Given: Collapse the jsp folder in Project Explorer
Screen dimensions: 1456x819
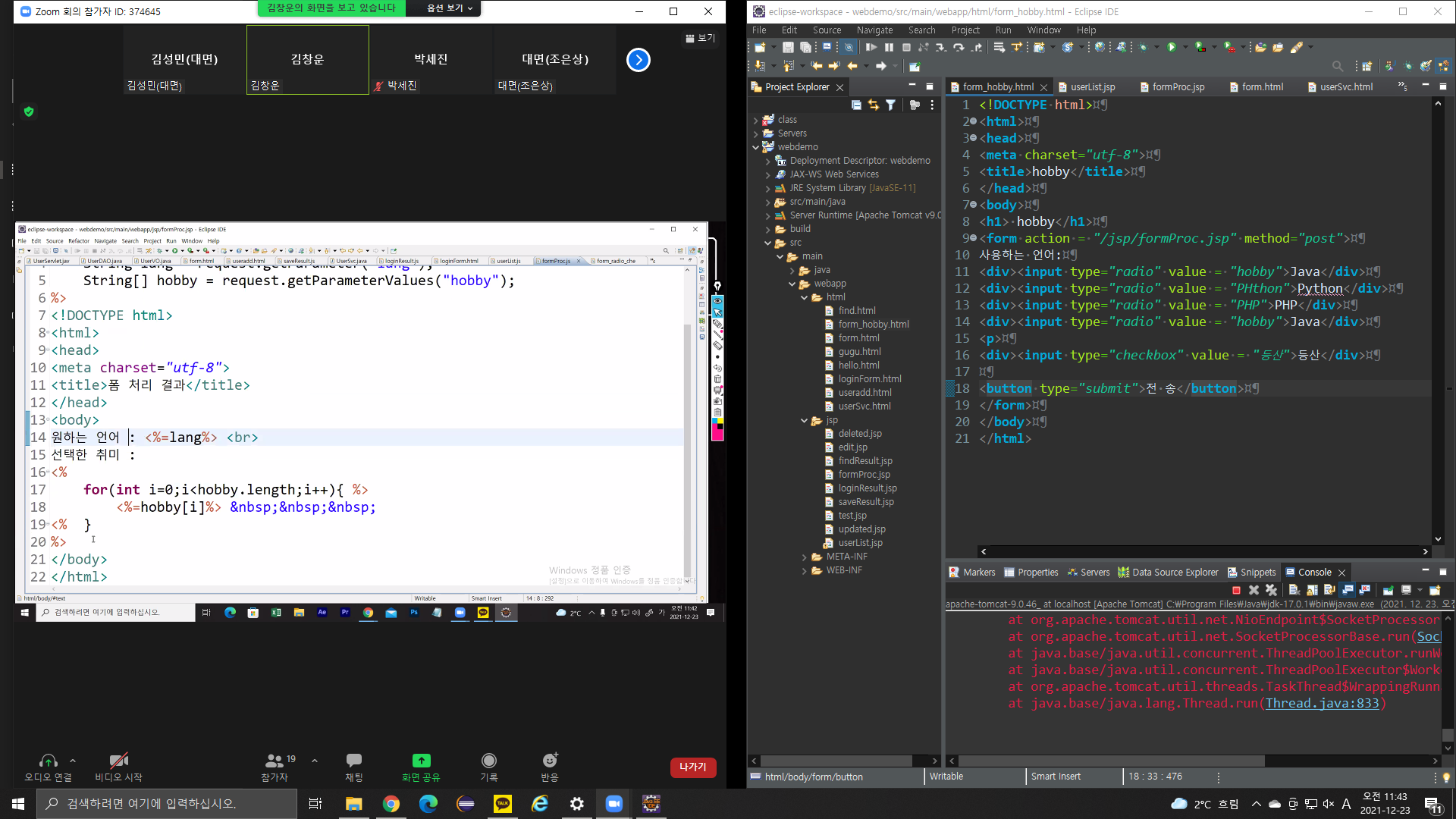Looking at the screenshot, I should (x=805, y=420).
